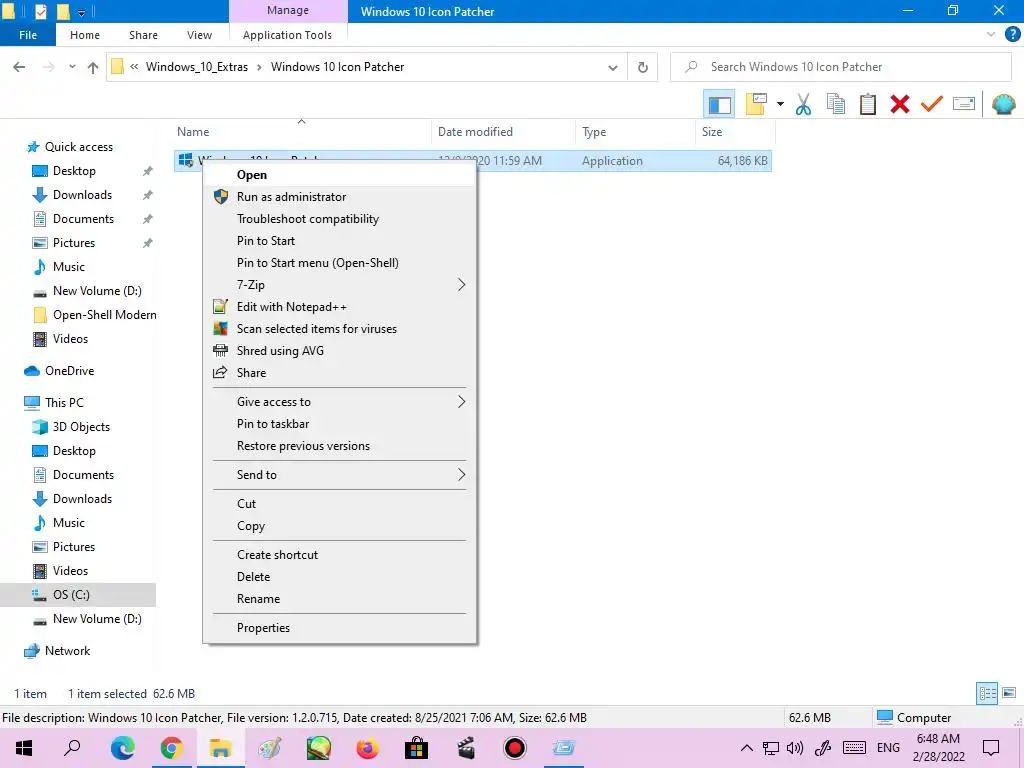The width and height of the screenshot is (1024, 768).
Task: Click the blue shell icon in toolbar
Action: pyautogui.click(x=1003, y=104)
